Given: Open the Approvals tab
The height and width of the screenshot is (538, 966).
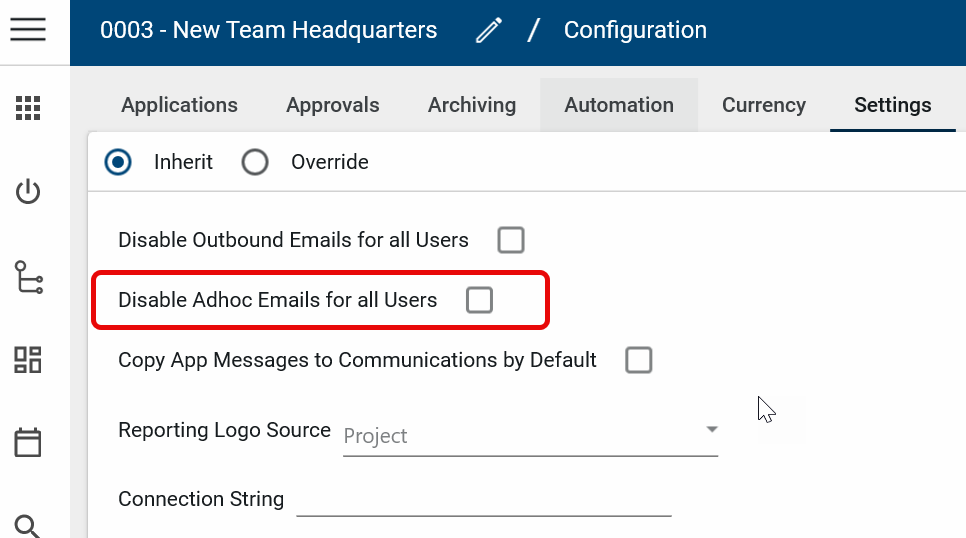Looking at the screenshot, I should (x=333, y=105).
